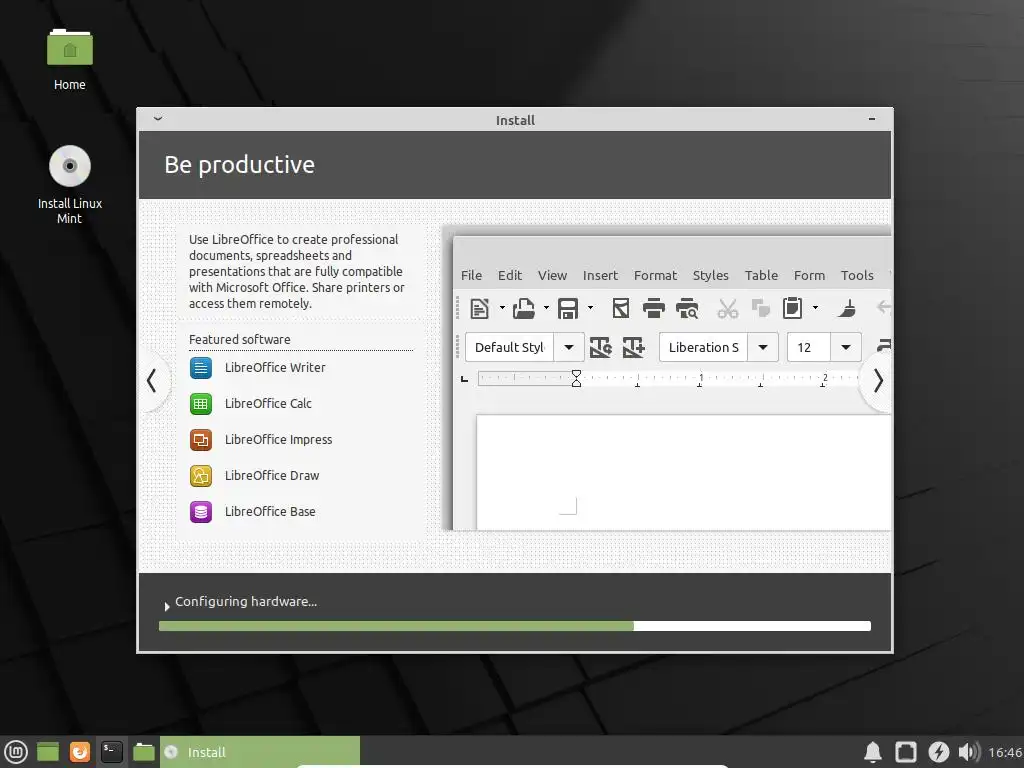
Task: Click Clone Formatting brush icon
Action: [847, 308]
